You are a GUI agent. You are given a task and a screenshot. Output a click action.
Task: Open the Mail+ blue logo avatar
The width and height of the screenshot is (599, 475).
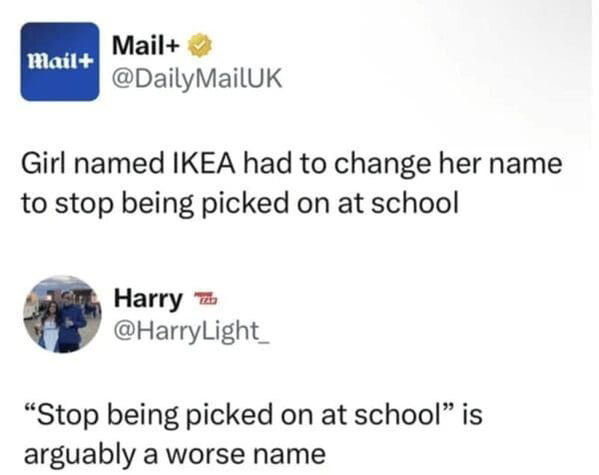coord(60,62)
